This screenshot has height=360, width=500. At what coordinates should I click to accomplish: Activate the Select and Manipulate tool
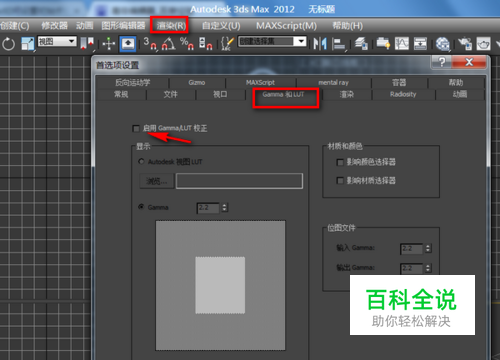[108, 44]
